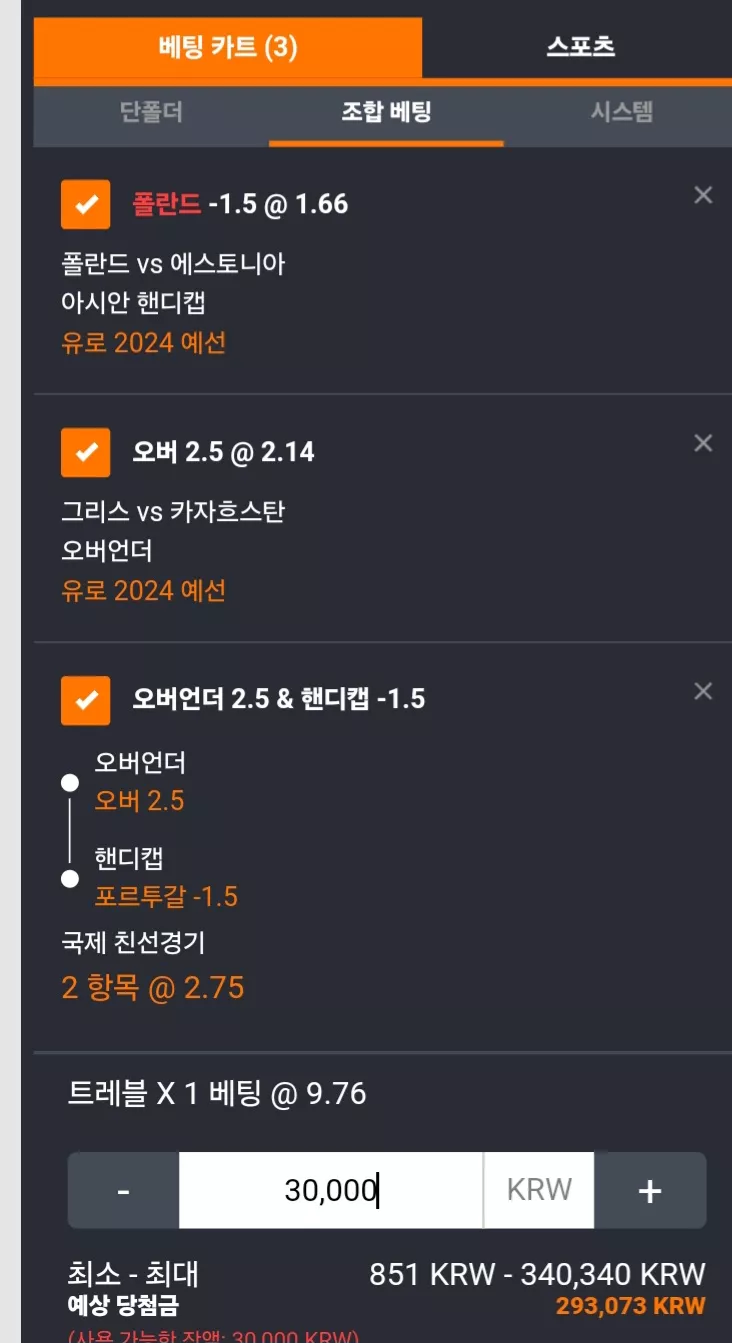Increase stake with the plus button

tap(650, 1190)
